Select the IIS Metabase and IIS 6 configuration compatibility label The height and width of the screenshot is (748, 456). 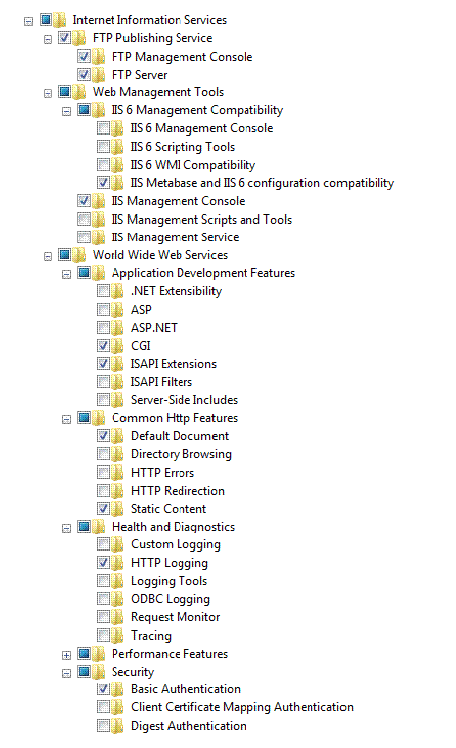pyautogui.click(x=262, y=183)
